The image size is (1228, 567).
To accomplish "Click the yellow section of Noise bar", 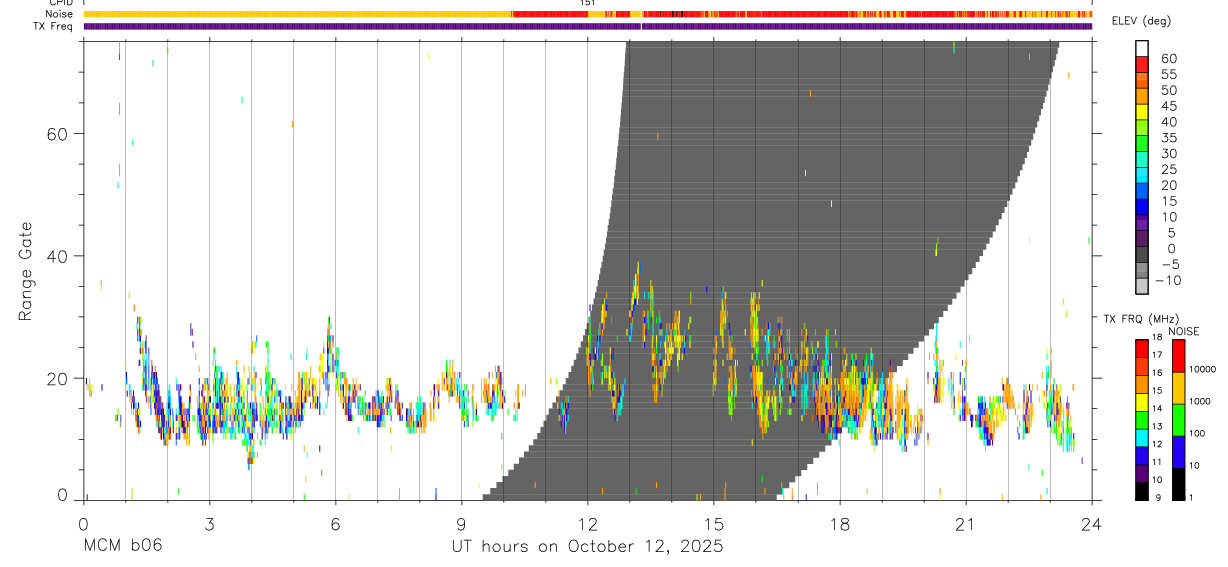I will coord(297,14).
